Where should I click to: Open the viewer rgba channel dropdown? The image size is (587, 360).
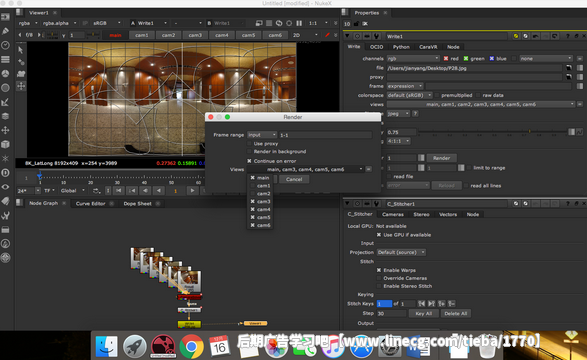pyautogui.click(x=28, y=23)
